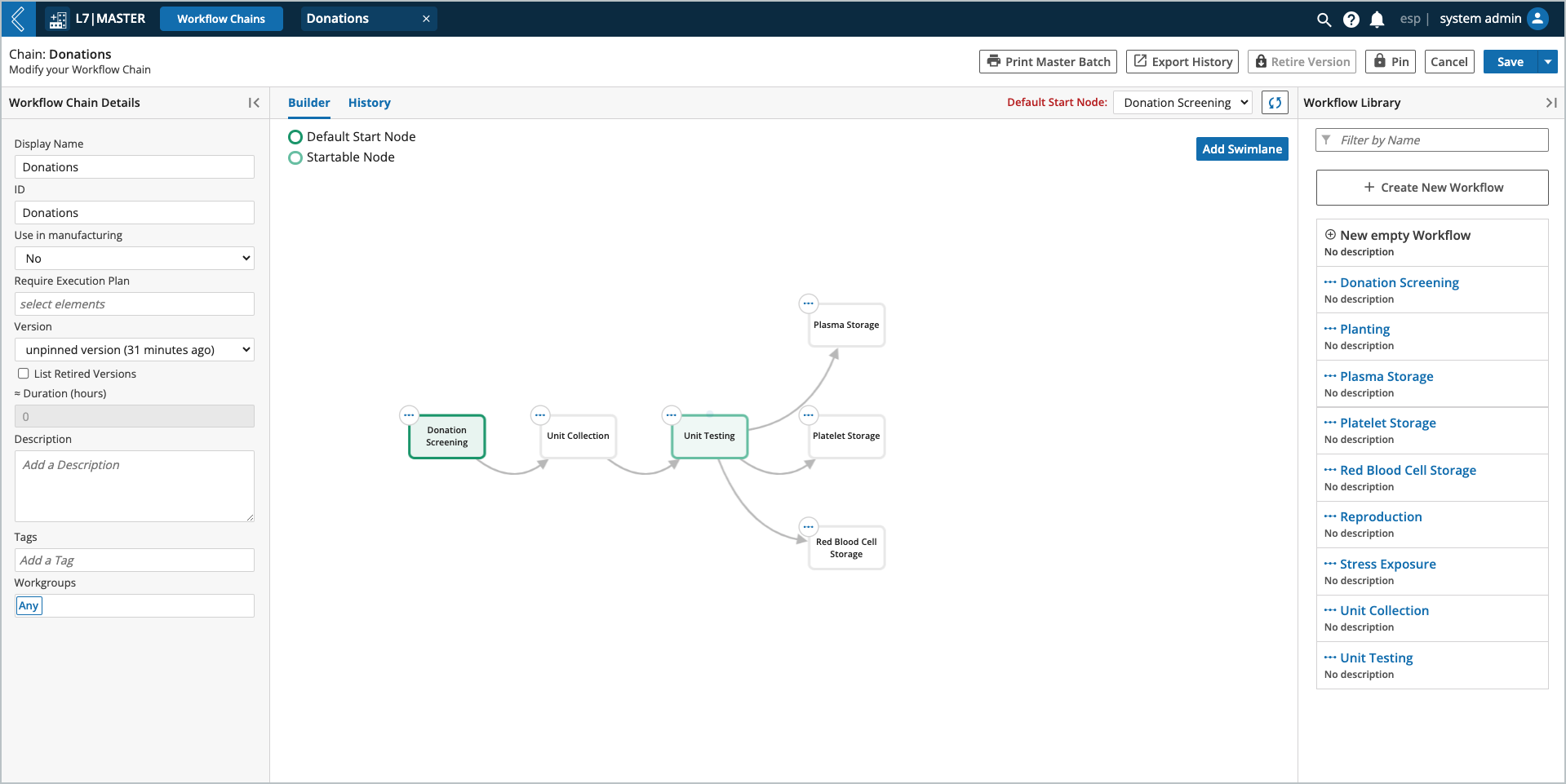
Task: Open search with the magnifier icon
Action: coord(1324,20)
